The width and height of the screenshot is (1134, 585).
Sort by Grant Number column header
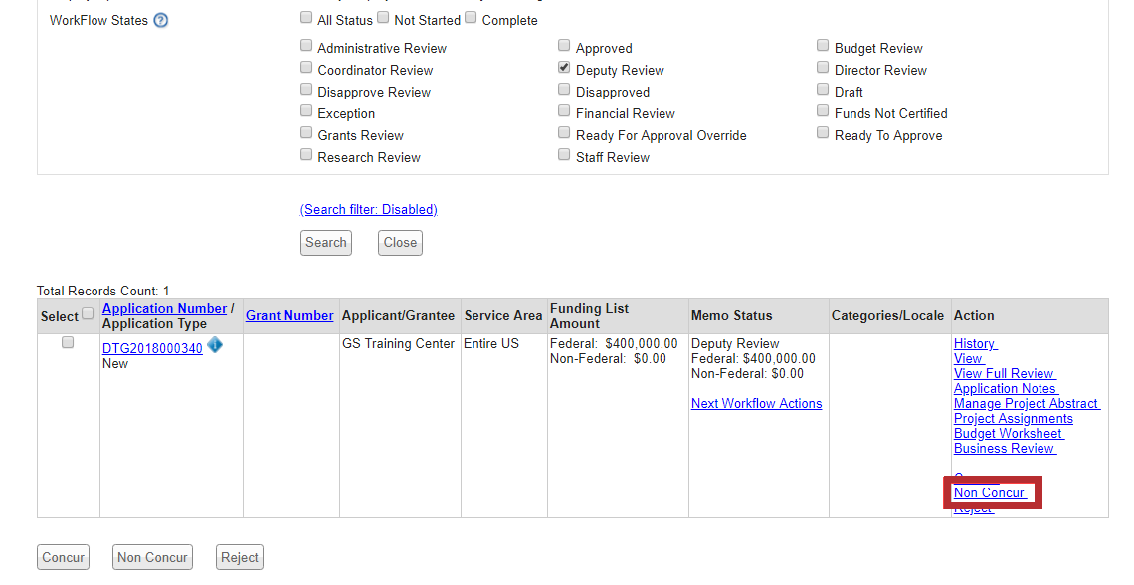pos(289,315)
